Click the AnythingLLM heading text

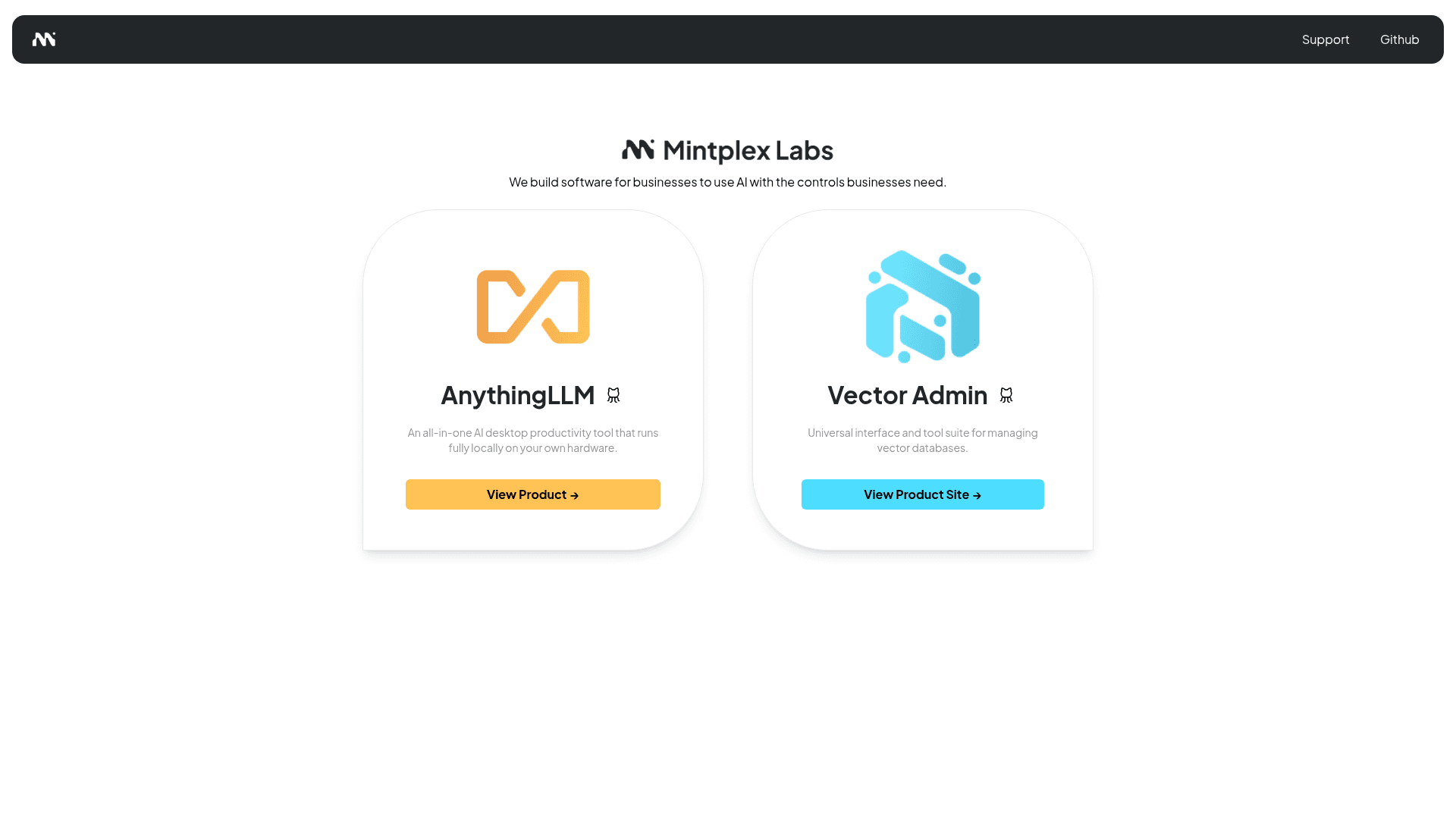point(518,395)
